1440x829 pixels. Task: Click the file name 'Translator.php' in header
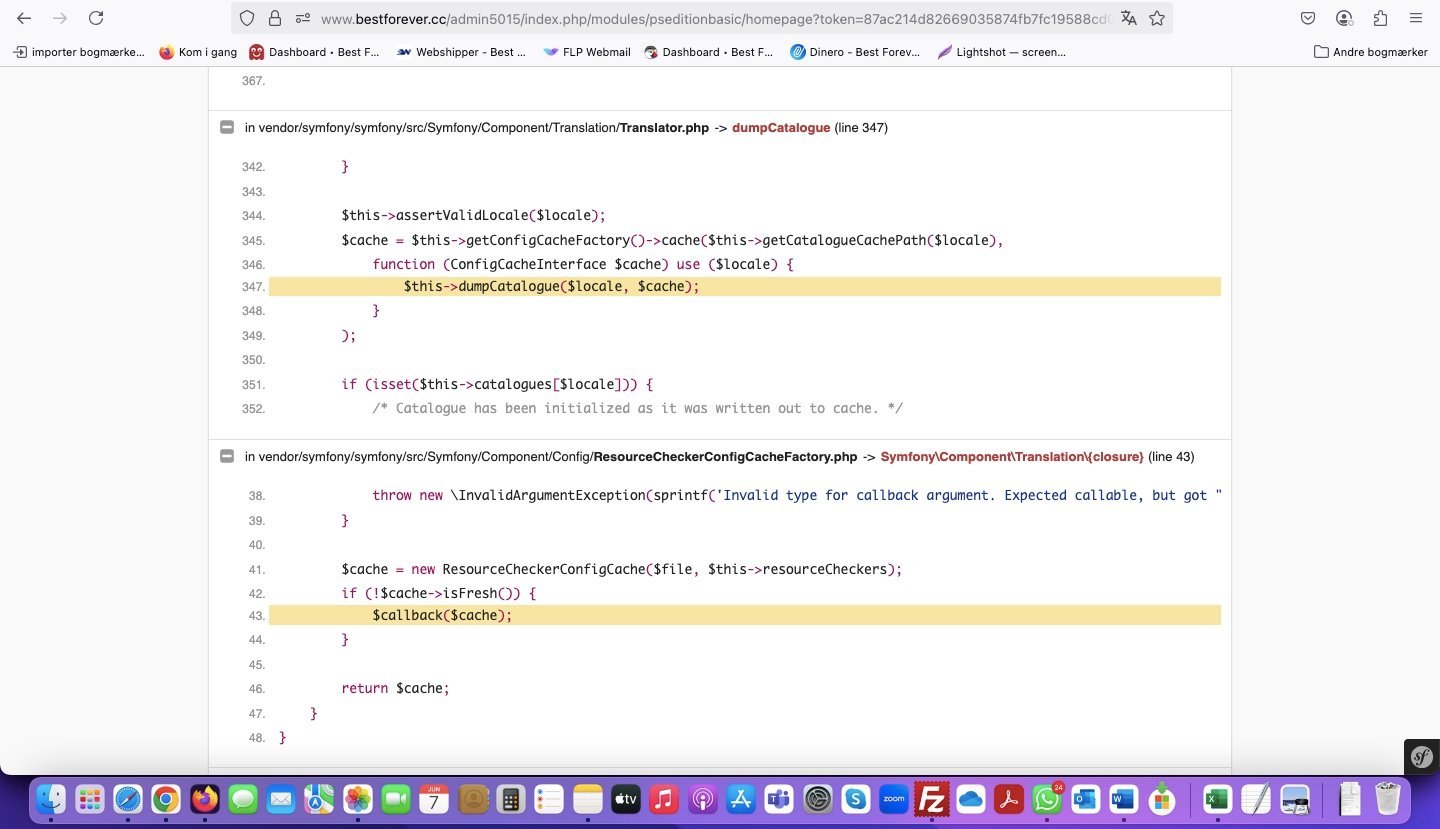(664, 128)
